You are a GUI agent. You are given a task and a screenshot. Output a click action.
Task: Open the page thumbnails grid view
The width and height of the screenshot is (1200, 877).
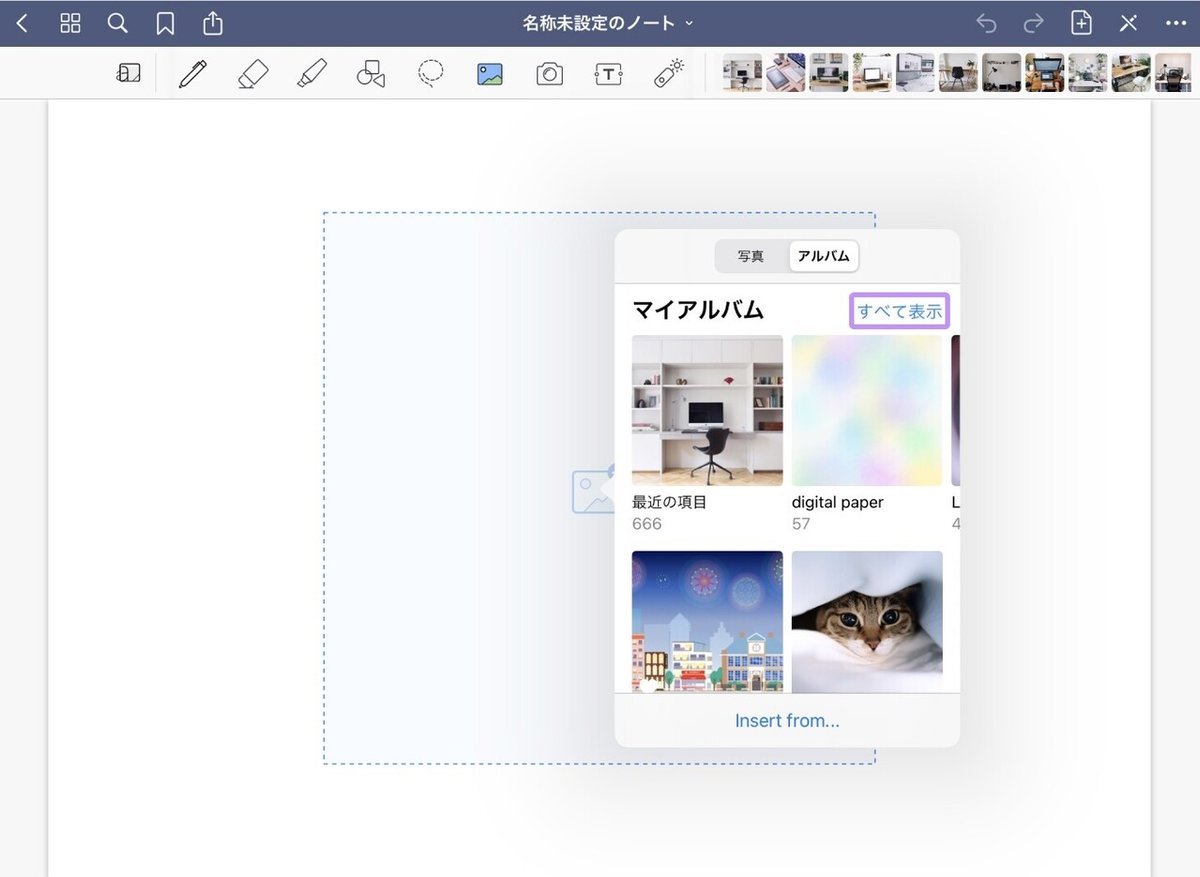point(70,23)
